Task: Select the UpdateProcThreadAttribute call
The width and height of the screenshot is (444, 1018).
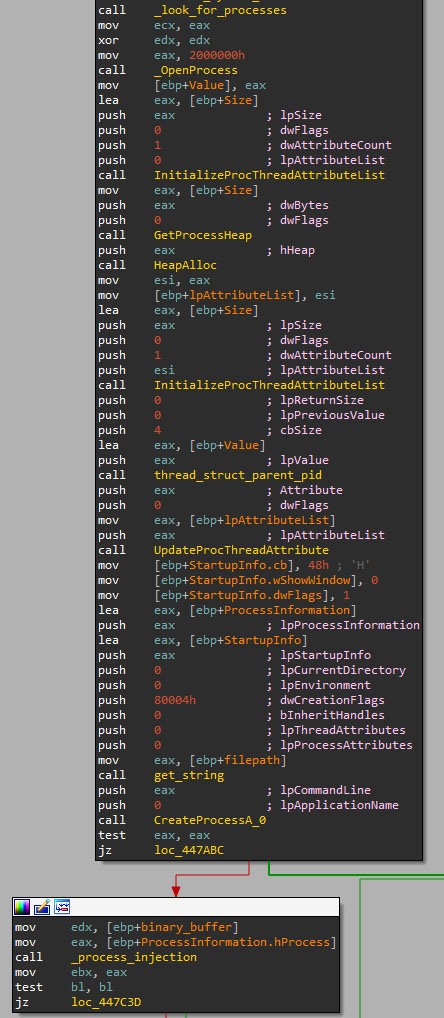Action: pyautogui.click(x=241, y=550)
